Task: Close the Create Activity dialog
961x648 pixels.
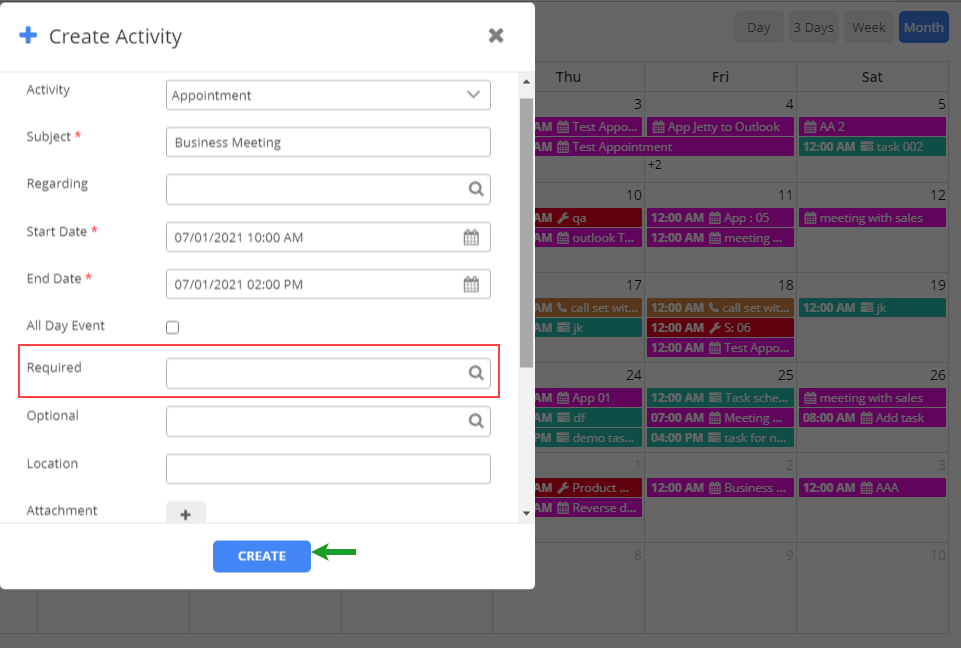Action: pyautogui.click(x=496, y=36)
